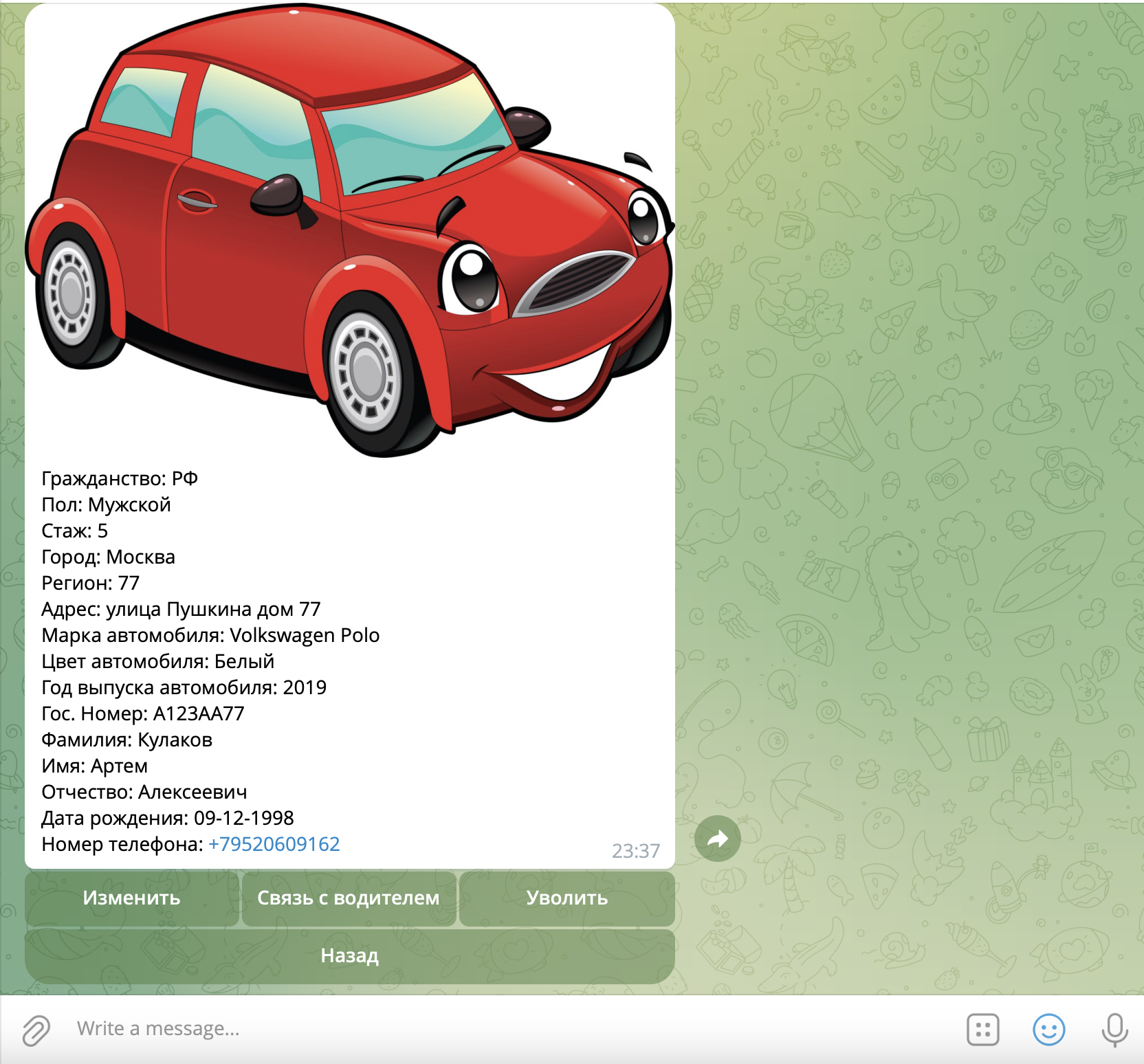This screenshot has width=1144, height=1064.
Task: Click the forward arrow beside the message
Action: (717, 839)
